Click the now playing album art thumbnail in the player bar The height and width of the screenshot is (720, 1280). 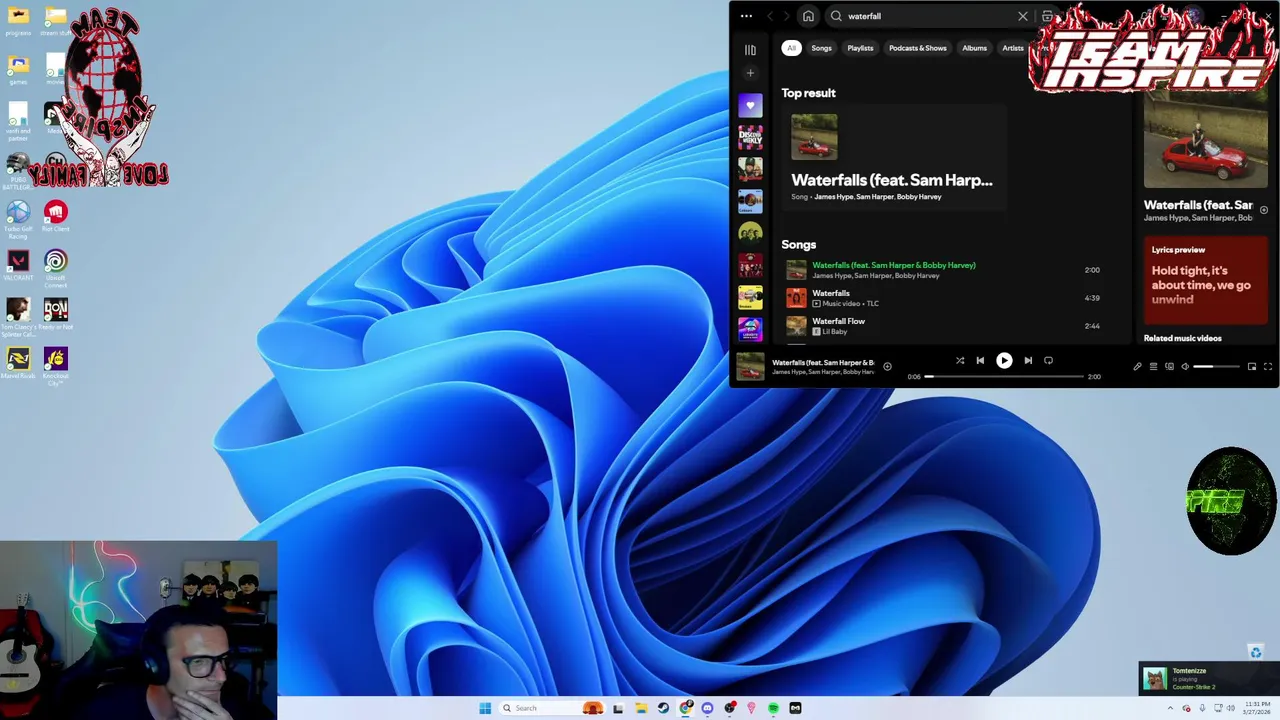coord(750,367)
